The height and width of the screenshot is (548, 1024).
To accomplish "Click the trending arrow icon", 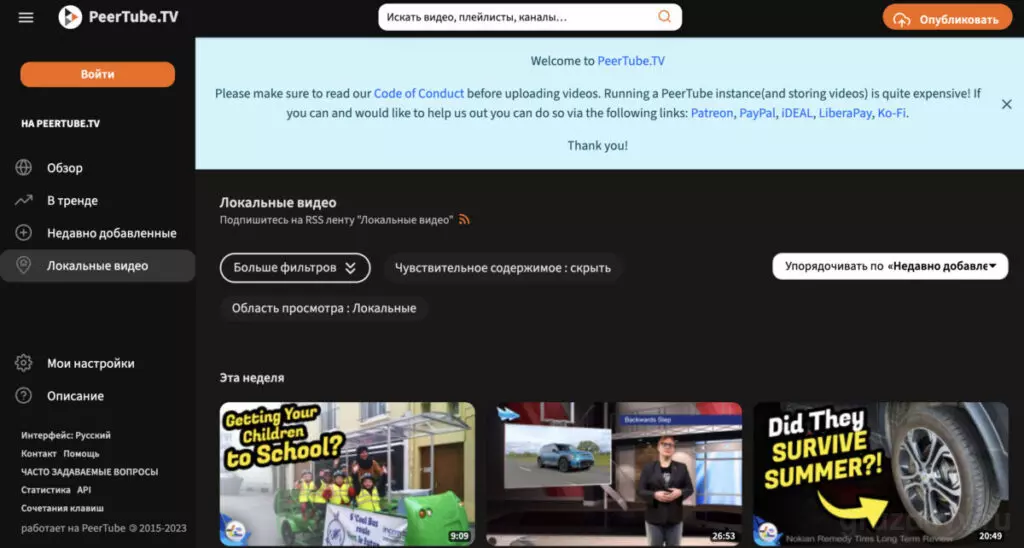I will pyautogui.click(x=24, y=201).
